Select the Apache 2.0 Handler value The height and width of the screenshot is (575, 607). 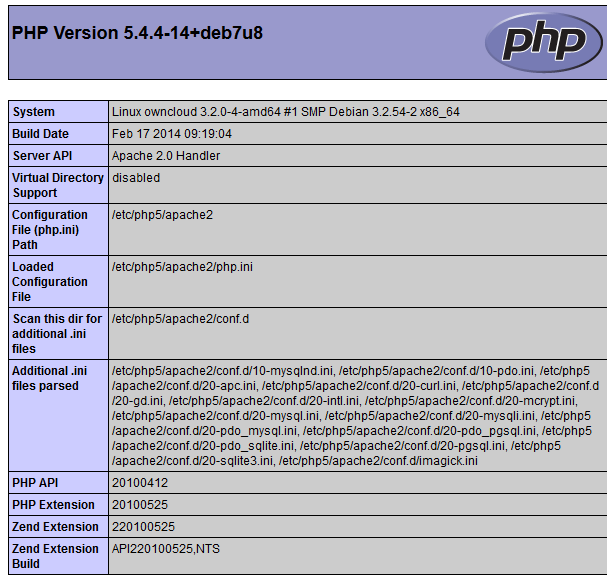coord(166,156)
